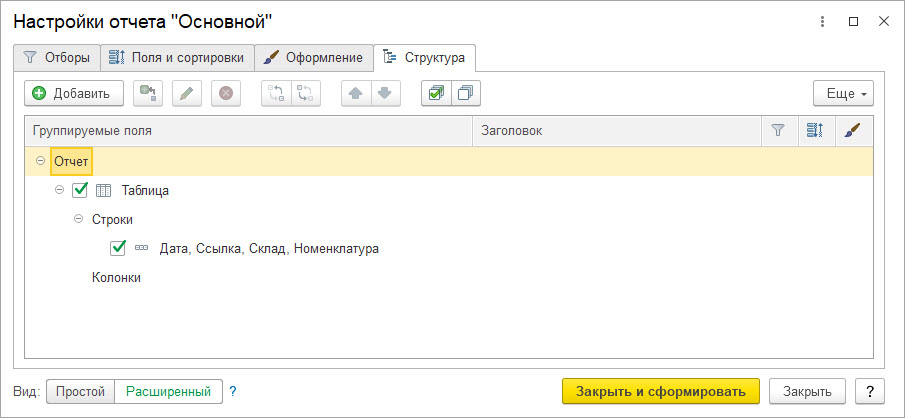This screenshot has width=905, height=418.
Task: Click the Таблица table icon
Action: (x=103, y=191)
